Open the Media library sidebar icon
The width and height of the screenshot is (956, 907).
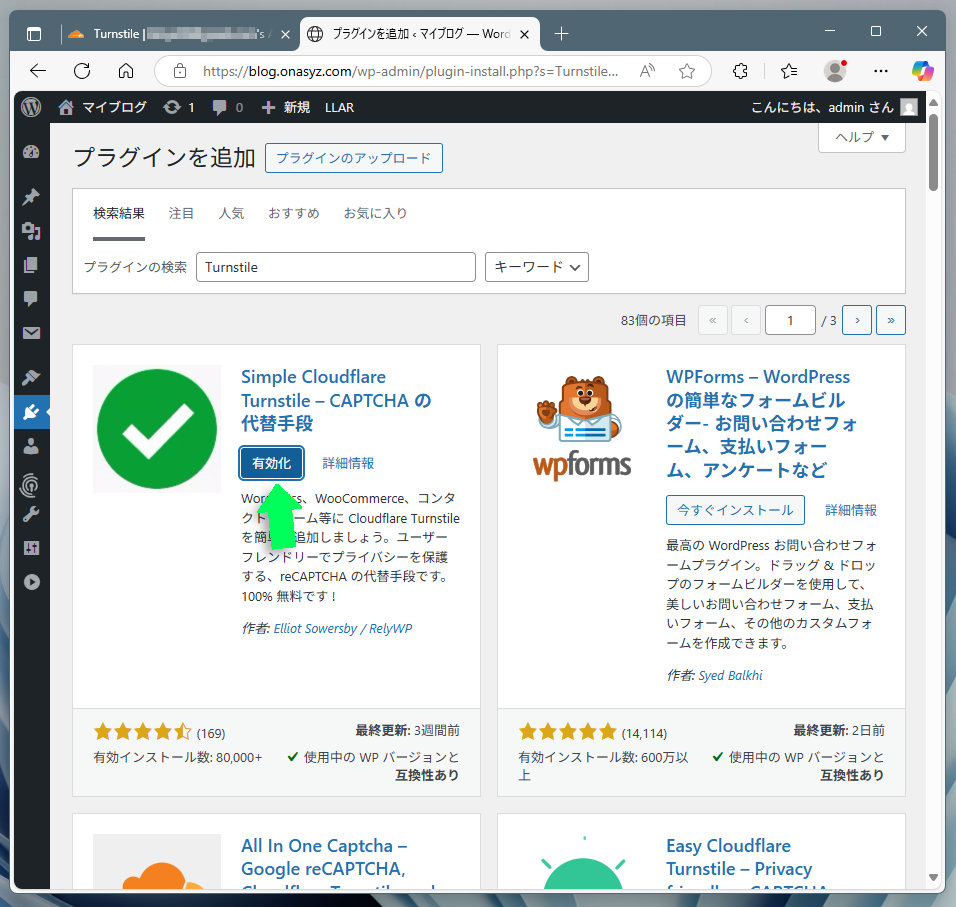[x=31, y=231]
